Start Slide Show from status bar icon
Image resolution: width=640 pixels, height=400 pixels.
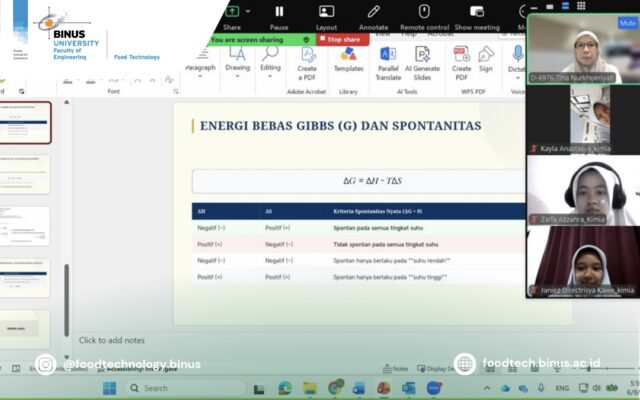tap(557, 369)
